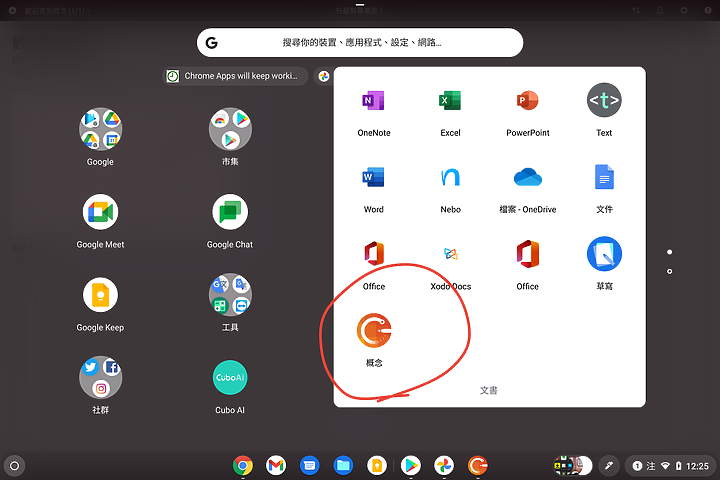
Task: Open the Google apps folder
Action: (x=100, y=129)
